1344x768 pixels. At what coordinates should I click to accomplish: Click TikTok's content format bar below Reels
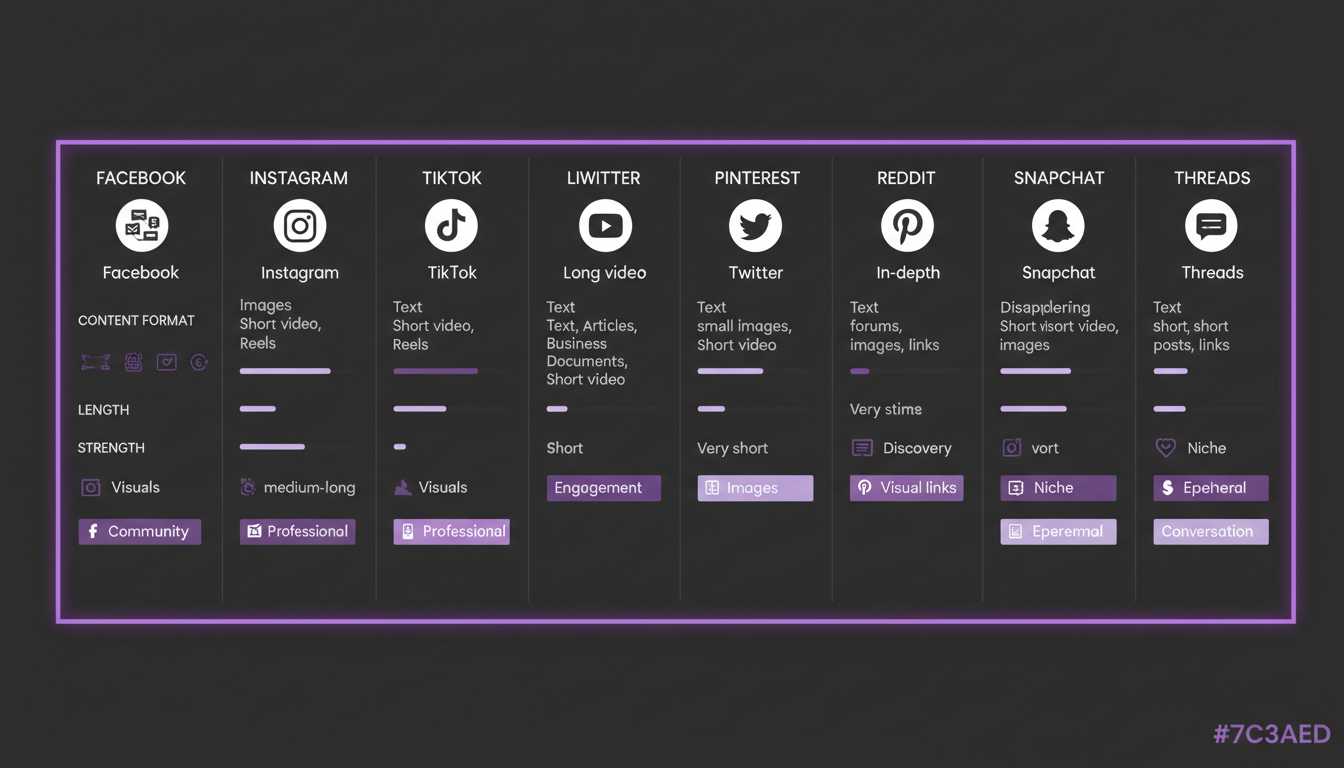(435, 371)
